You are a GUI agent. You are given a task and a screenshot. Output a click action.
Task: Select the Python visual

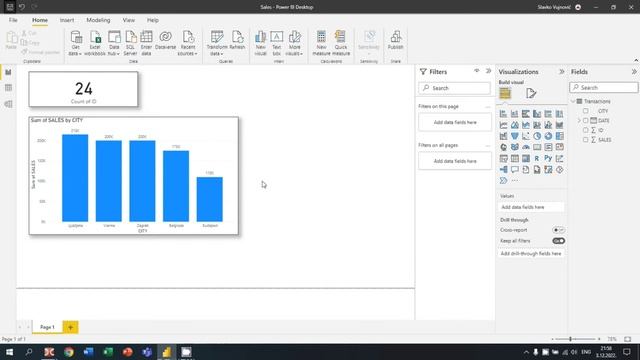548,158
